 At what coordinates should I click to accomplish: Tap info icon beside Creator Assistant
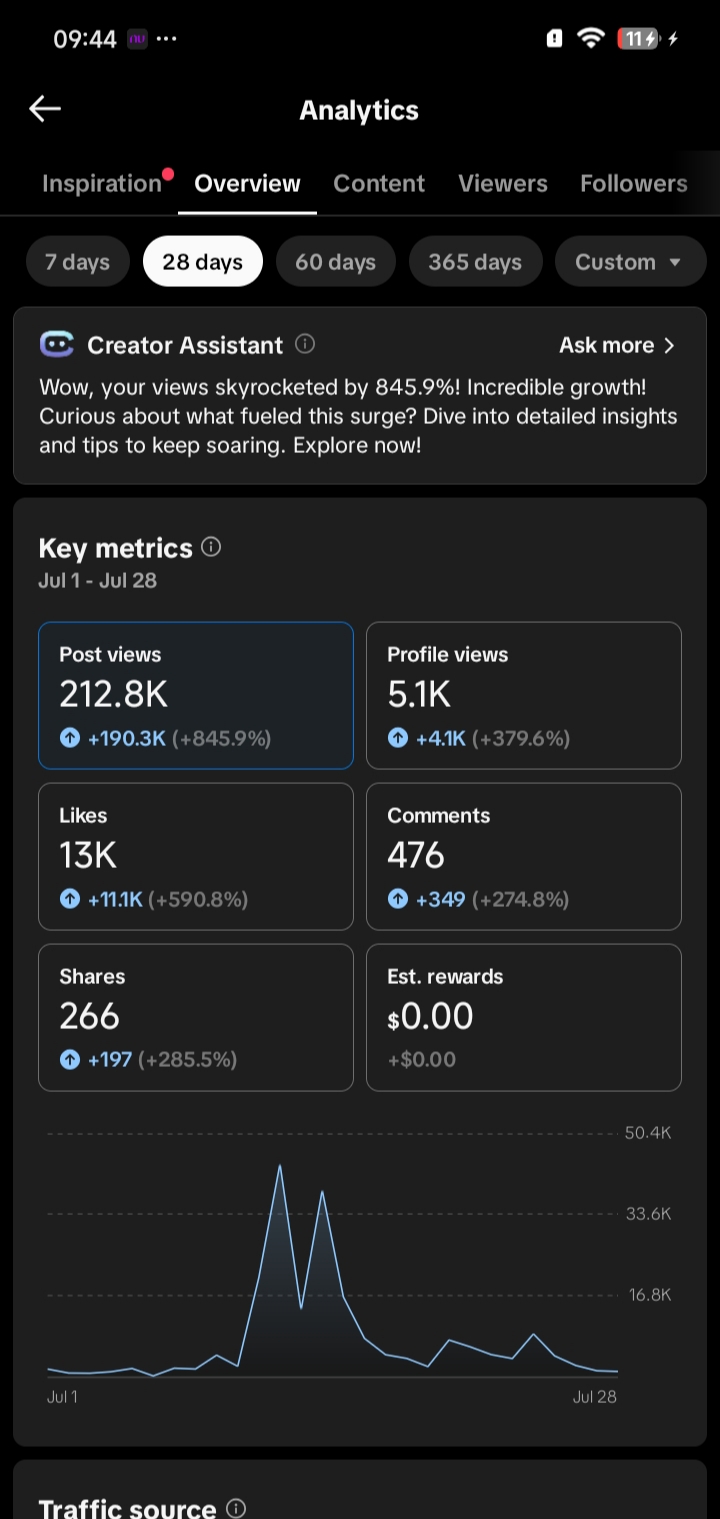tap(305, 344)
